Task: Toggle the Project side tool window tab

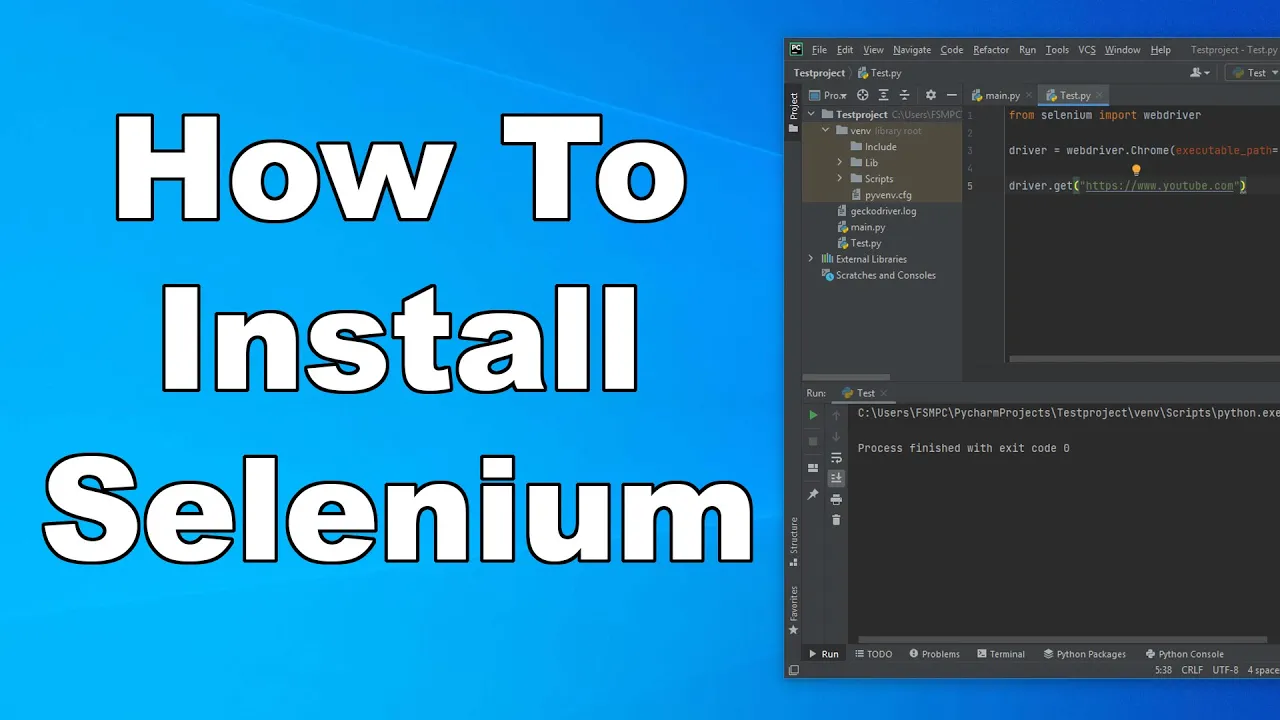Action: tap(794, 112)
